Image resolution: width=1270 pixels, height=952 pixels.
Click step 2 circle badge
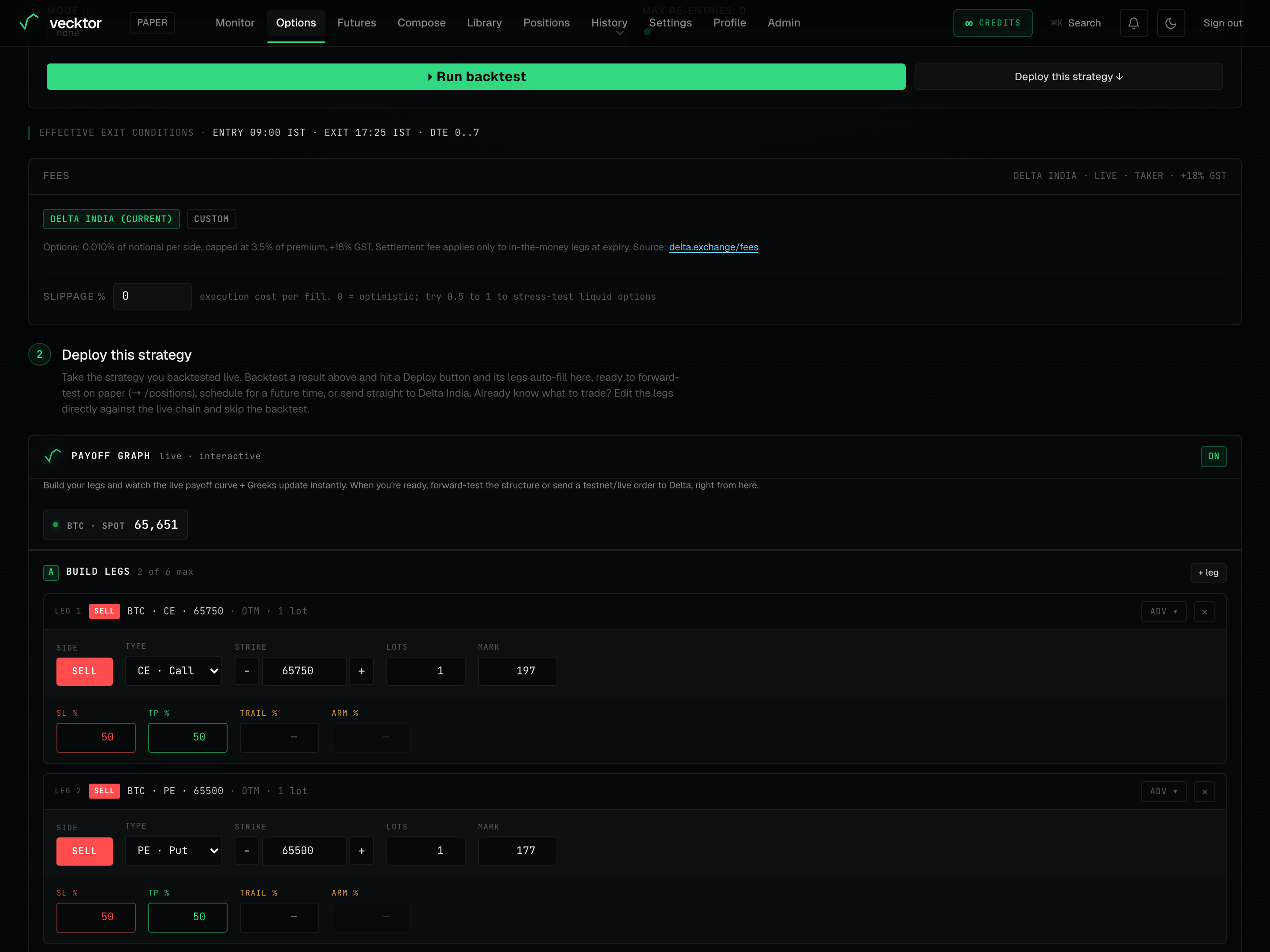[40, 355]
